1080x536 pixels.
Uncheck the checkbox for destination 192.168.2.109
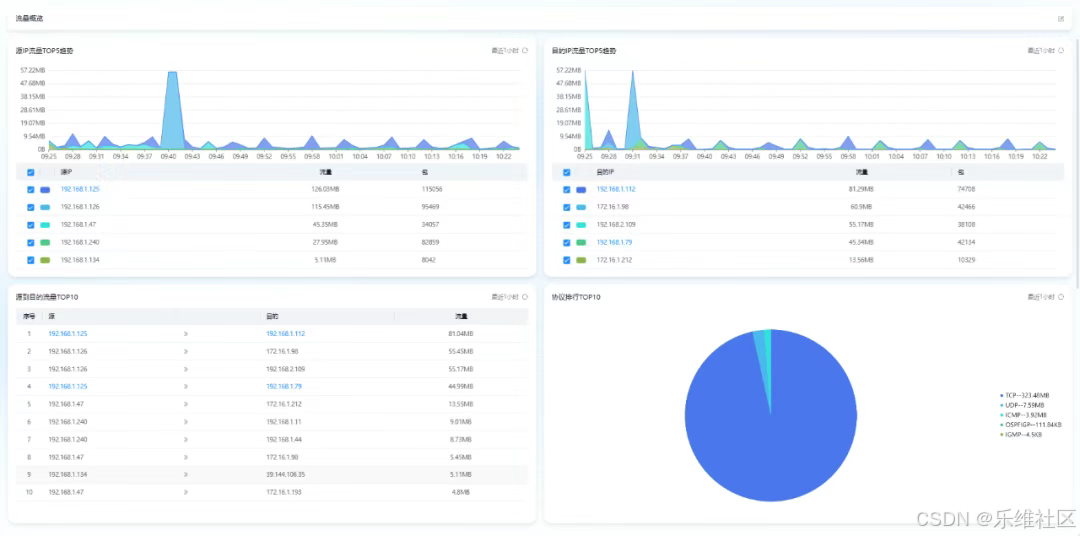click(566, 225)
